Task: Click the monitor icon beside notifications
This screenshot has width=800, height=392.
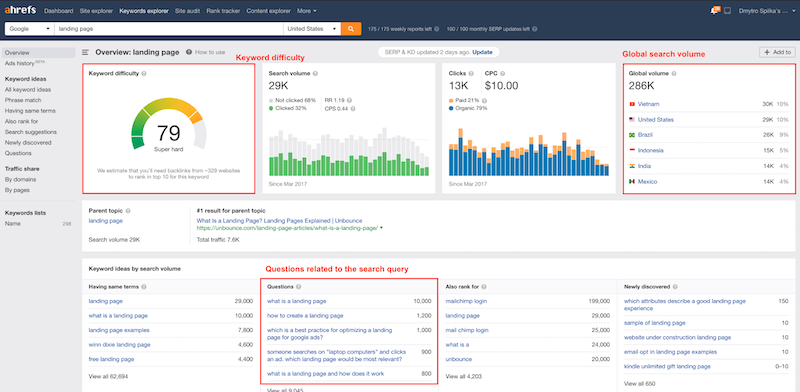Action: click(728, 11)
